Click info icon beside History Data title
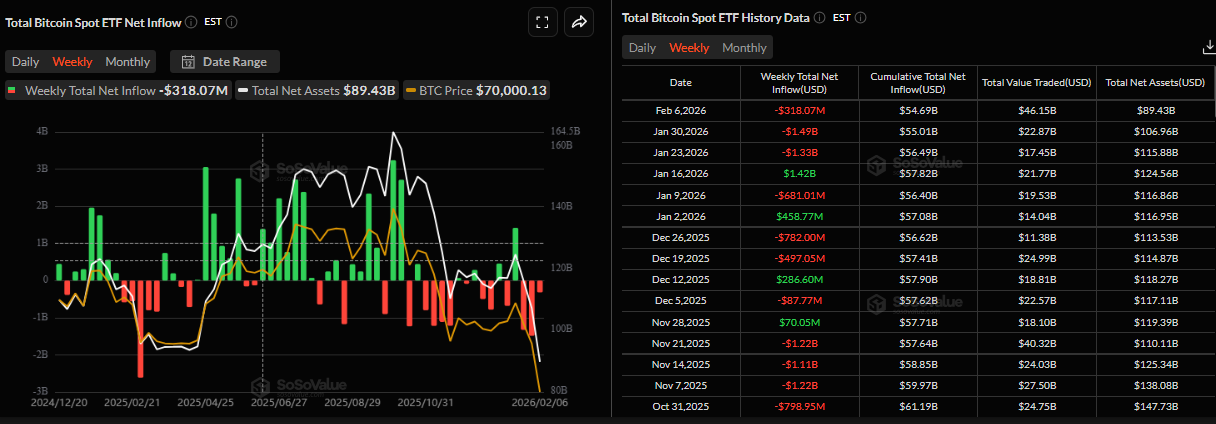Screen dimensions: 1216x424 [x=819, y=17]
